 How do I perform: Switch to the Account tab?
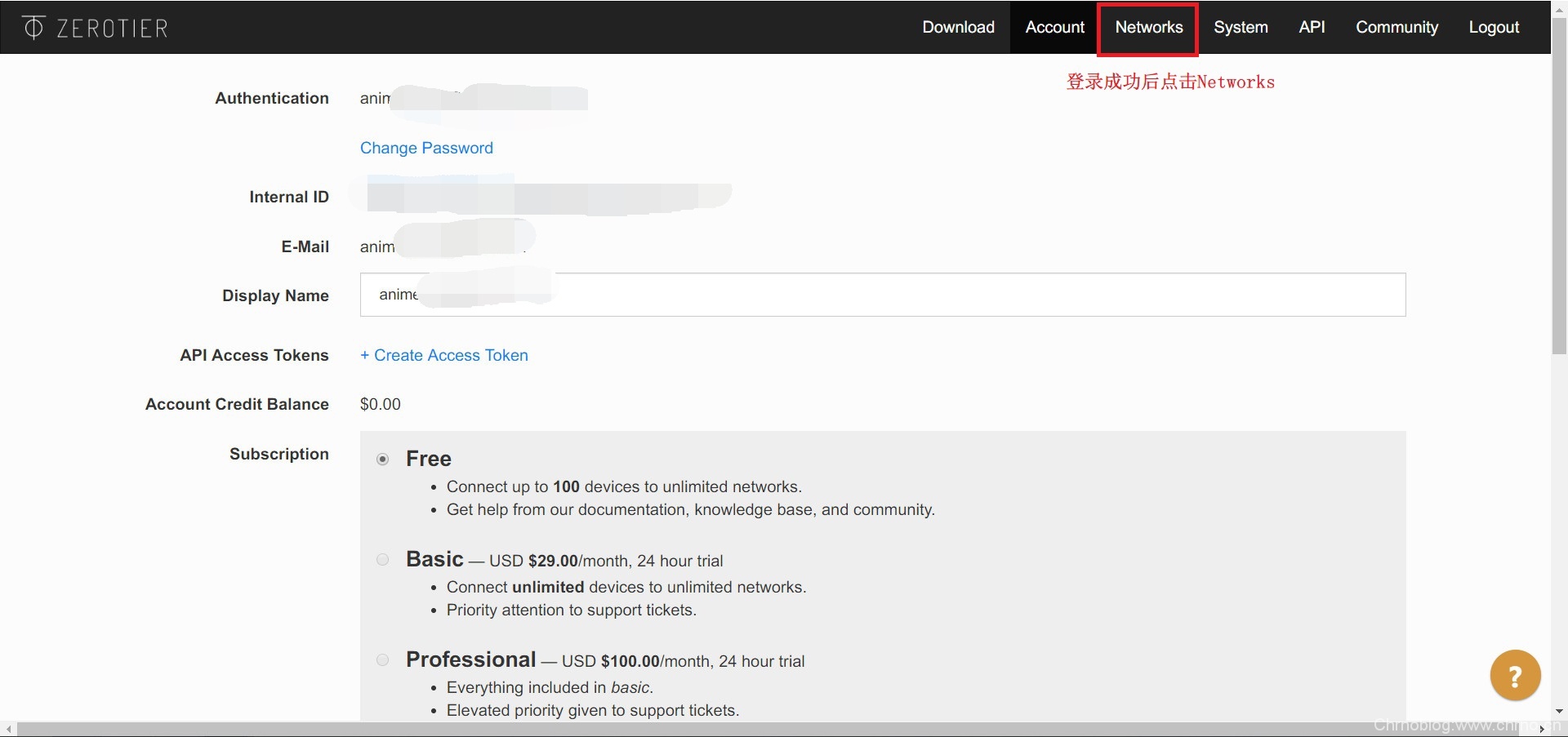tap(1054, 27)
